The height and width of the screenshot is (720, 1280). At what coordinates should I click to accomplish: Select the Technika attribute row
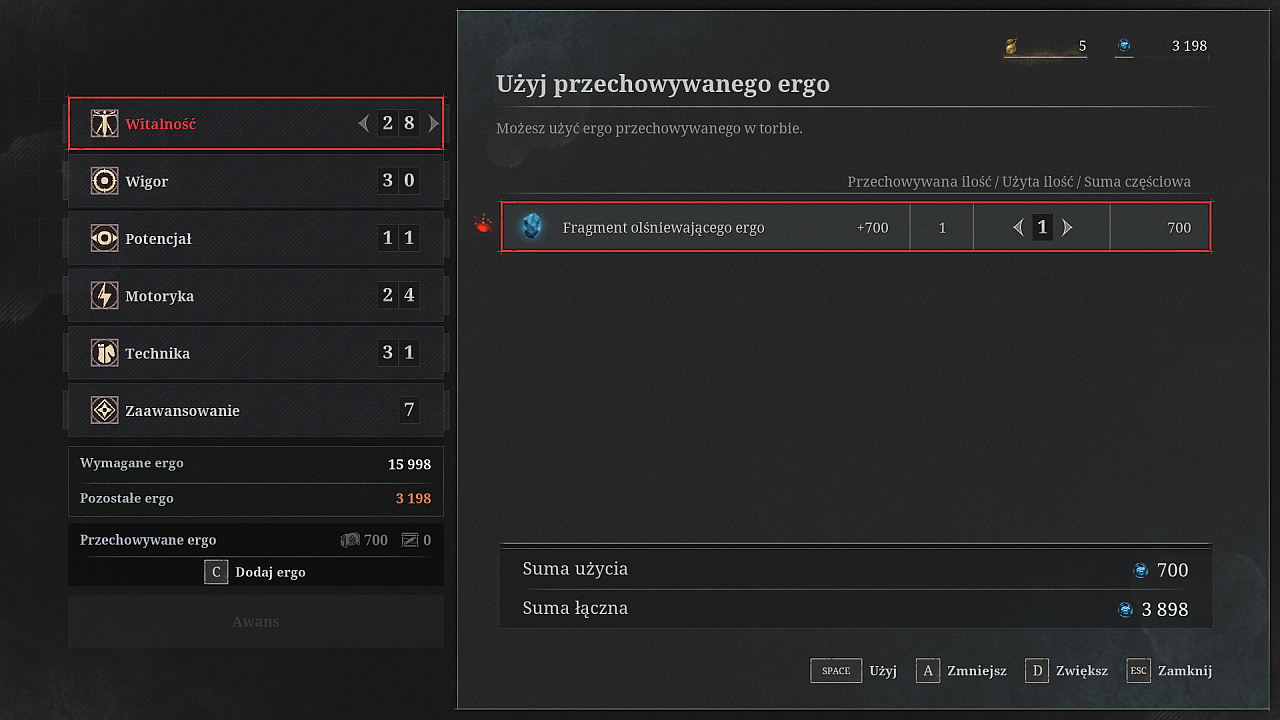pos(255,352)
